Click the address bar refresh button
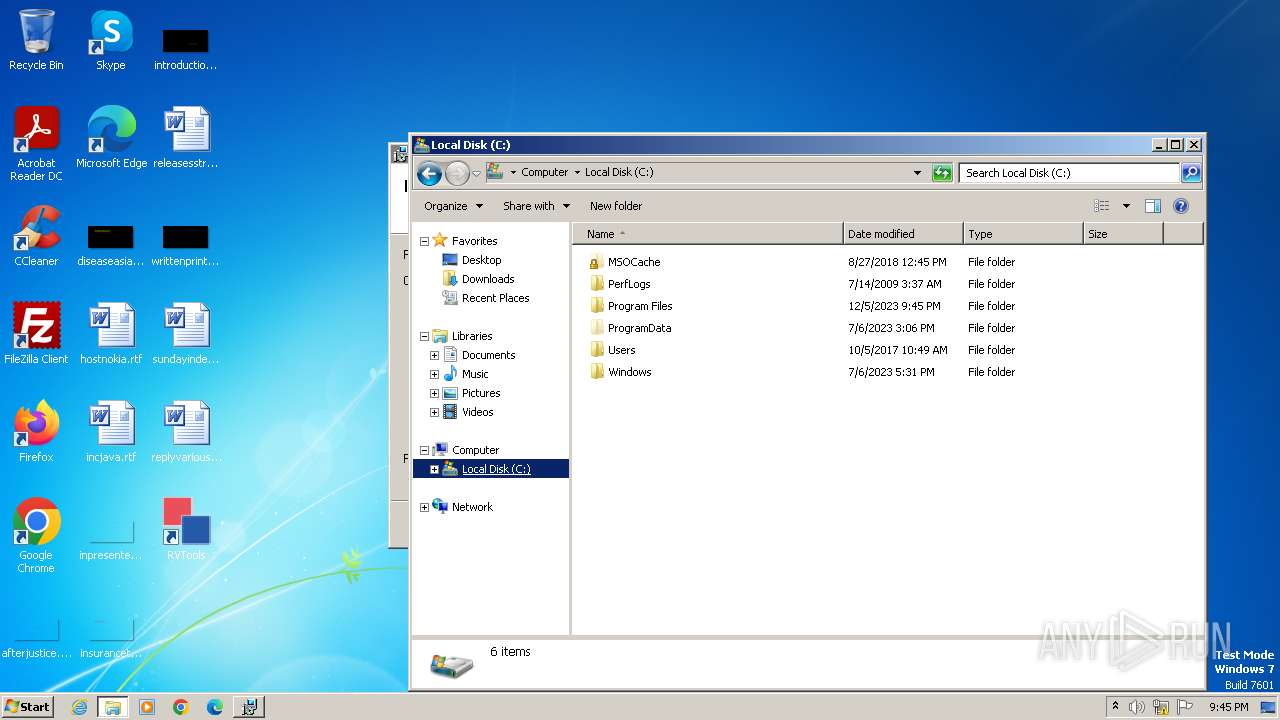1280x720 pixels. click(942, 173)
